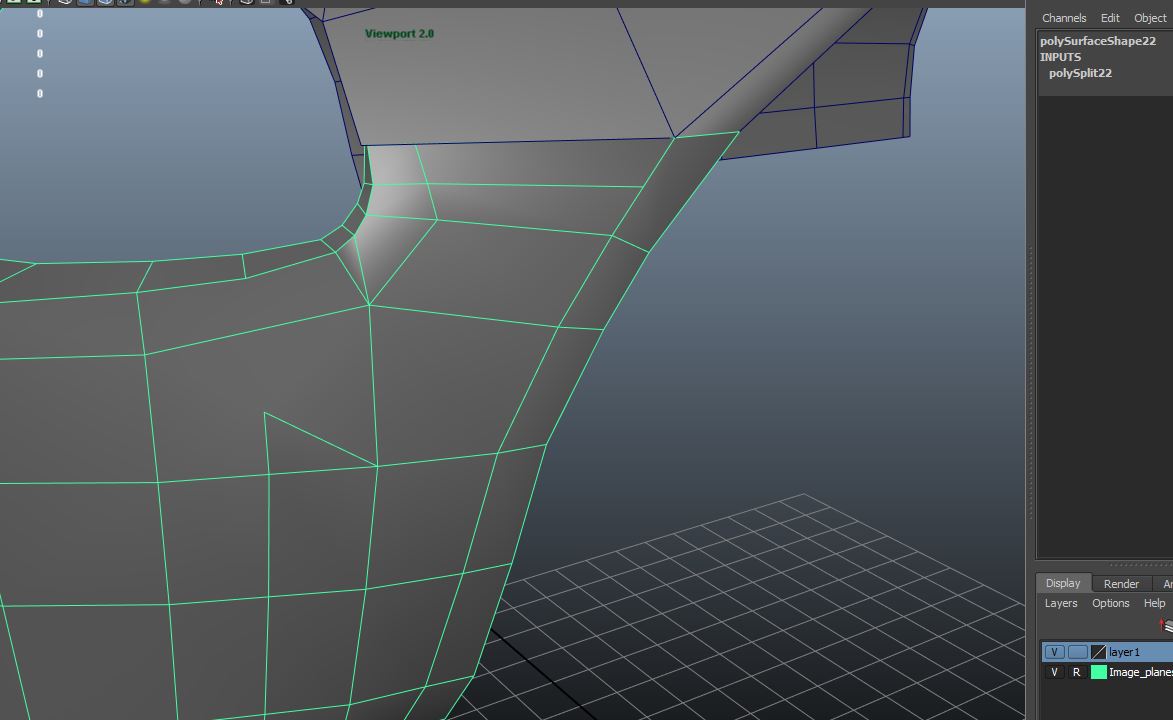Click the yellow use all lights icon
Screen dimensions: 1173x720
coord(145,1)
